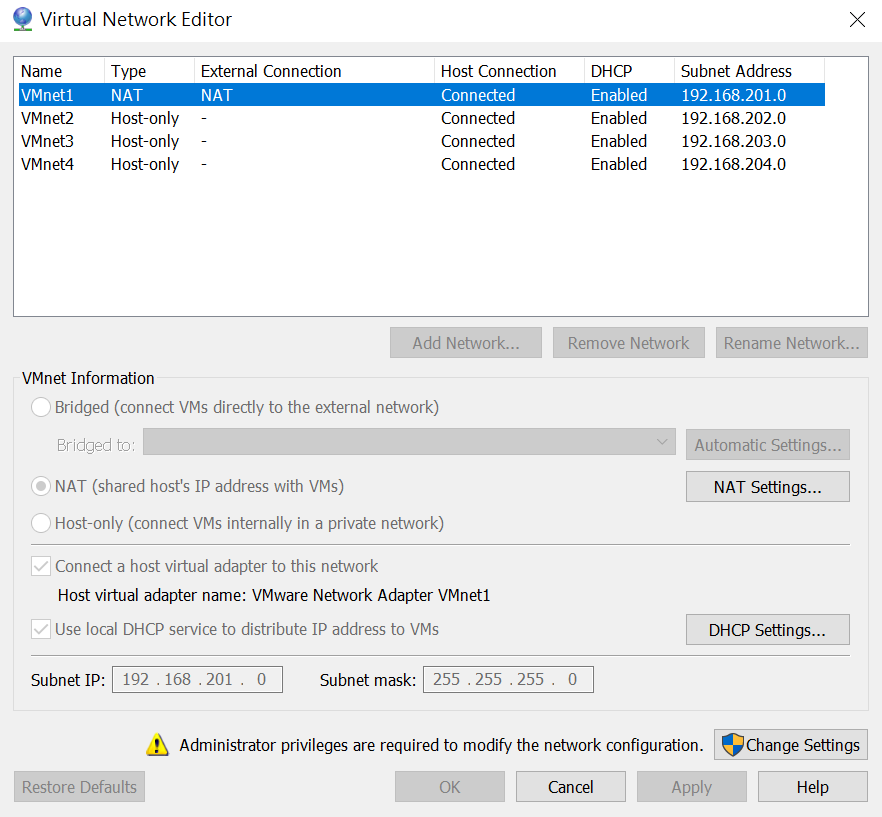Click subnet address 192.168.204.0 cell
Screen dimensions: 882x817
tap(734, 164)
